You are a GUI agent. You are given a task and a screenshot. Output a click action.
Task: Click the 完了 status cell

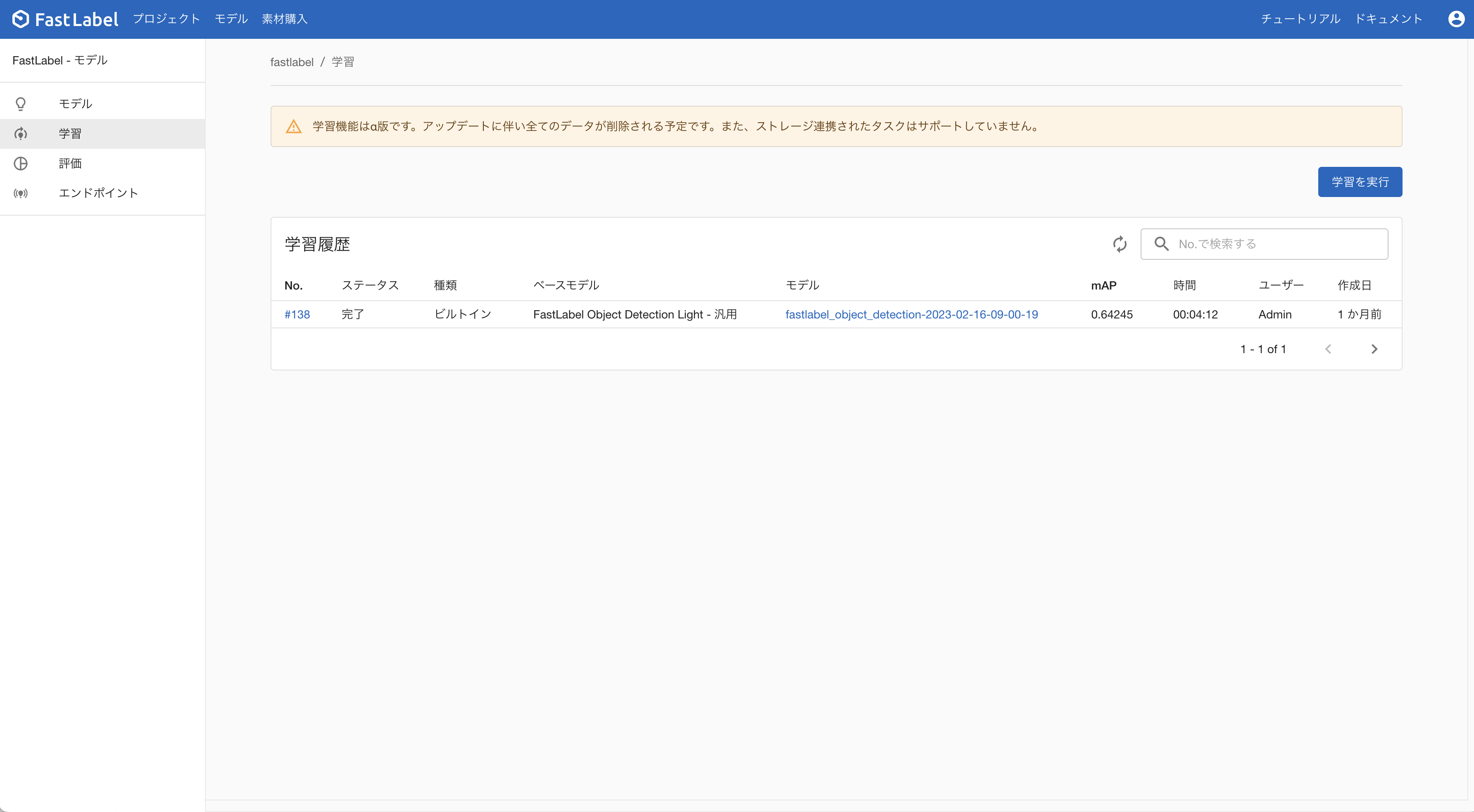[x=352, y=315]
